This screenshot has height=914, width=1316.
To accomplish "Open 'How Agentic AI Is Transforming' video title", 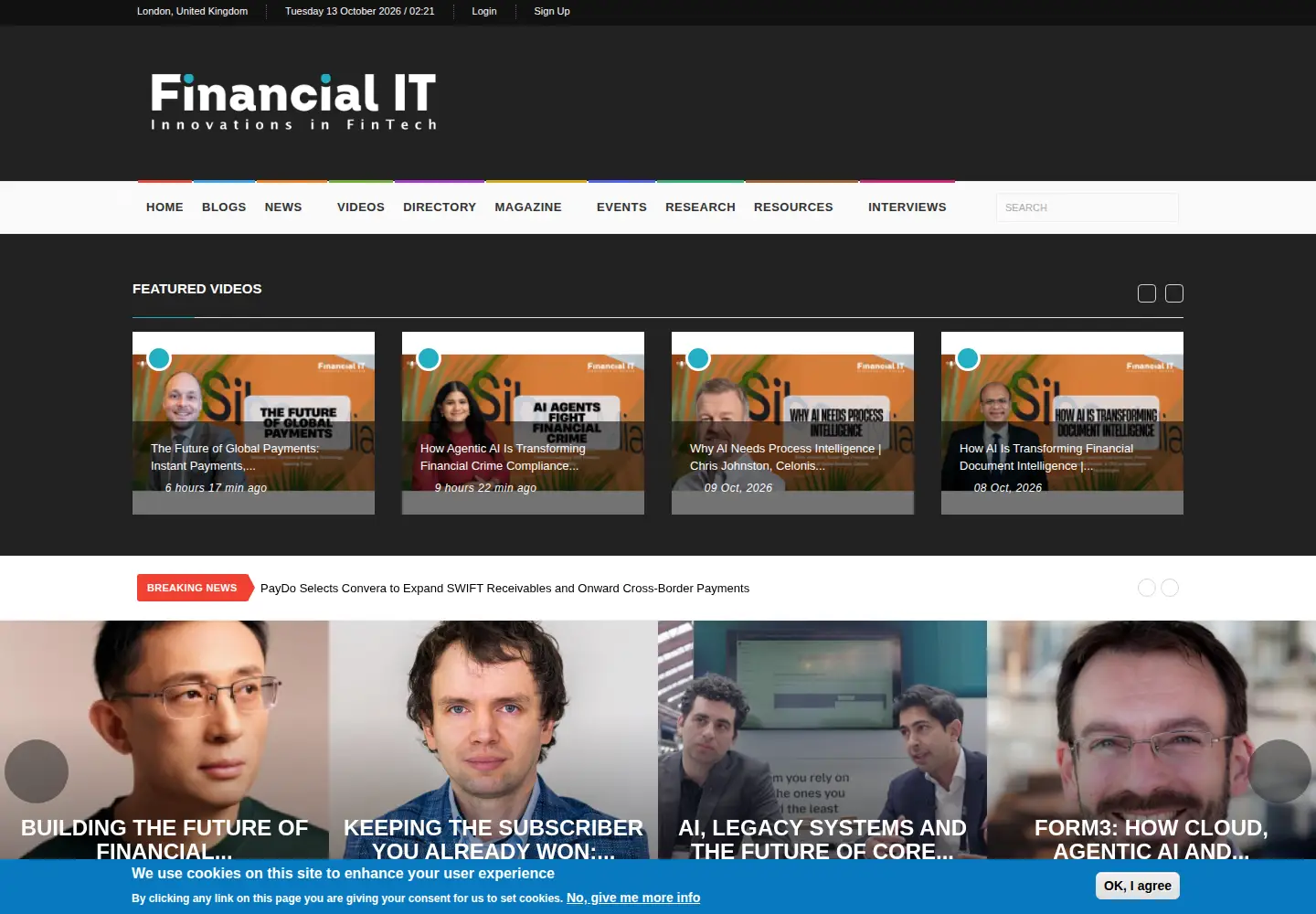I will pyautogui.click(x=503, y=457).
